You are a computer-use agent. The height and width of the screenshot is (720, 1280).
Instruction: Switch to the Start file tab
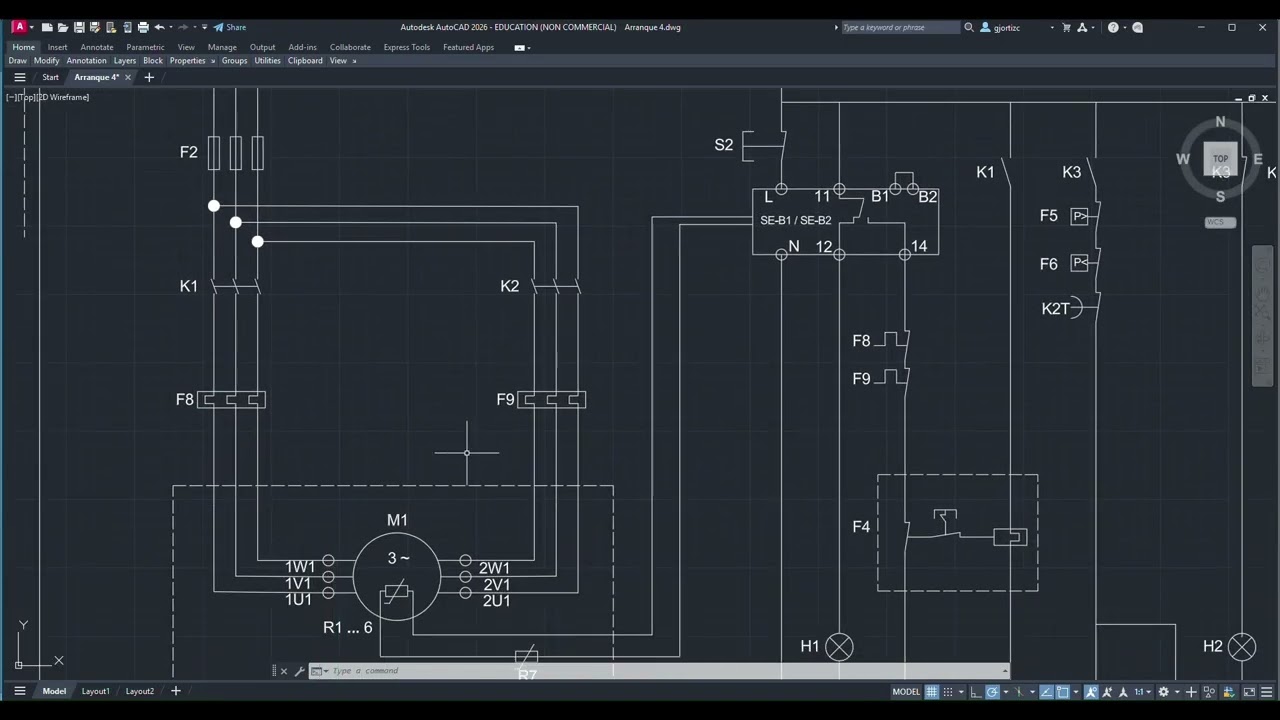[50, 77]
